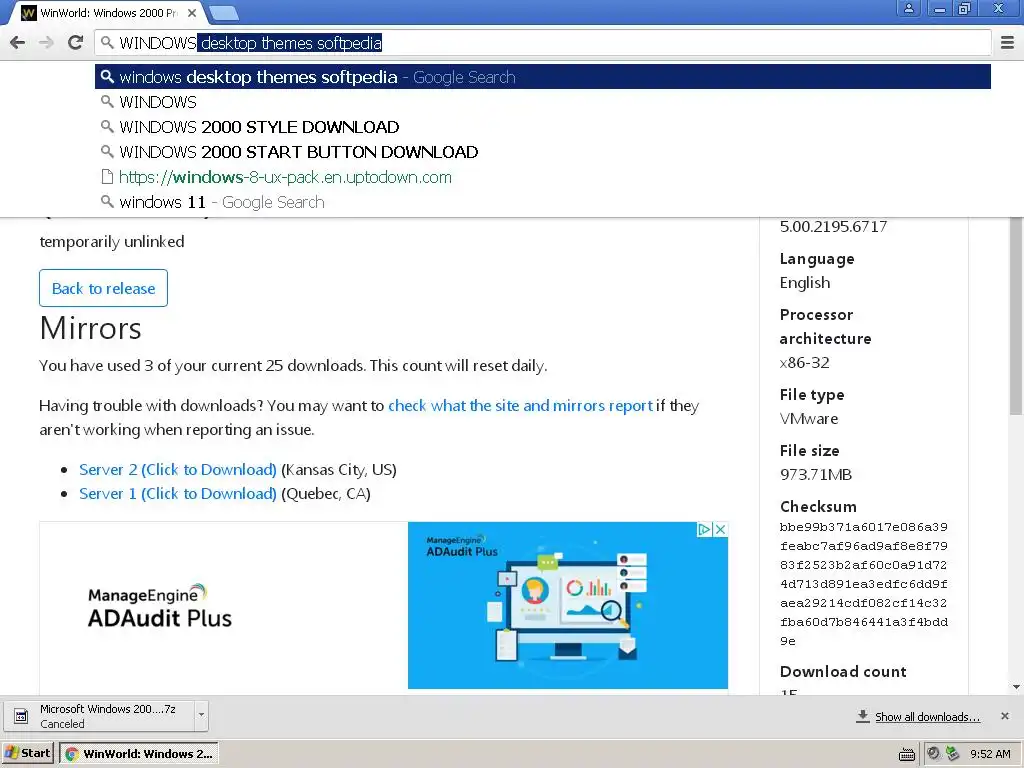The image size is (1024, 768).
Task: Select the WinWorld Chrome taskbar button
Action: [x=139, y=754]
